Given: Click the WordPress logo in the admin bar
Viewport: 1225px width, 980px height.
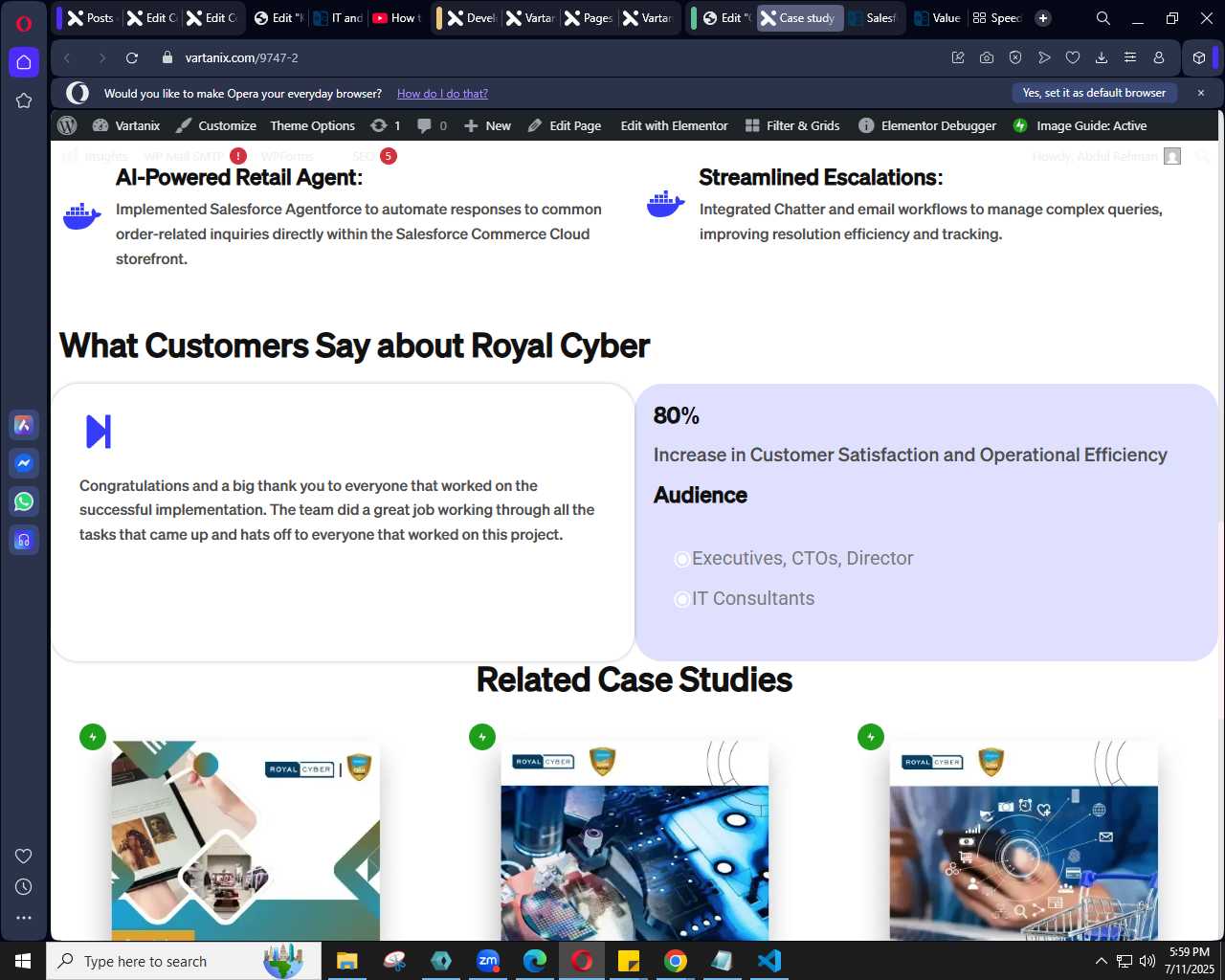Looking at the screenshot, I should (x=67, y=125).
